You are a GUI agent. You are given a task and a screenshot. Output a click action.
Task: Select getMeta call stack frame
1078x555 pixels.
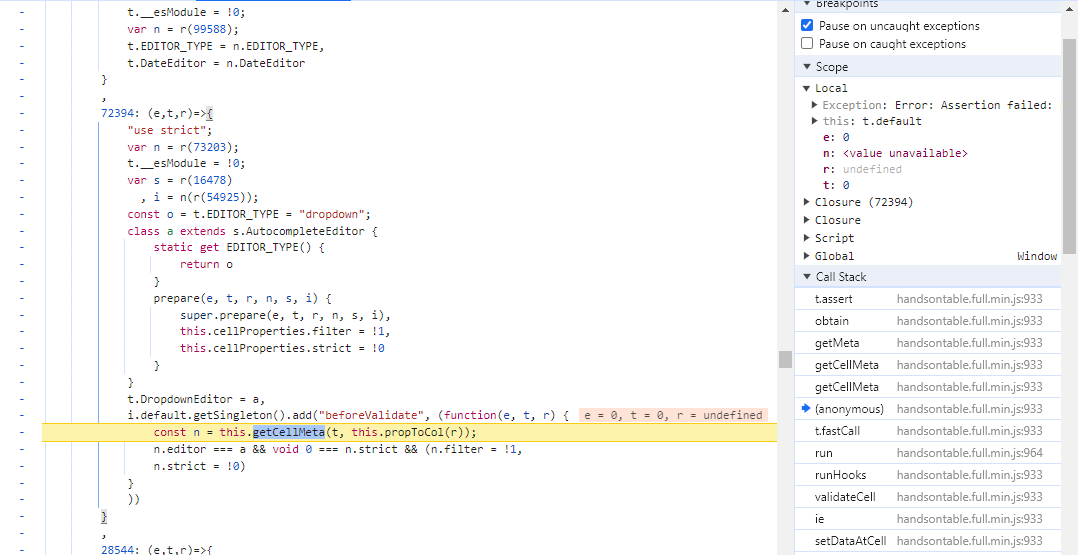click(x=928, y=342)
